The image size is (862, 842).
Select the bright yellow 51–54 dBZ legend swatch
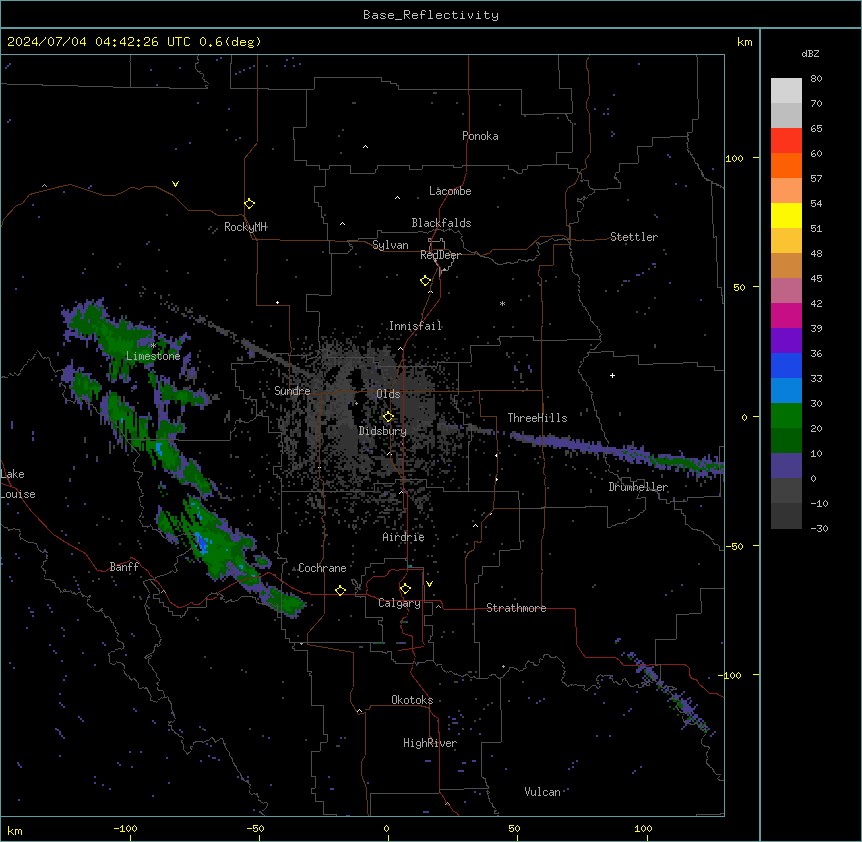(786, 215)
